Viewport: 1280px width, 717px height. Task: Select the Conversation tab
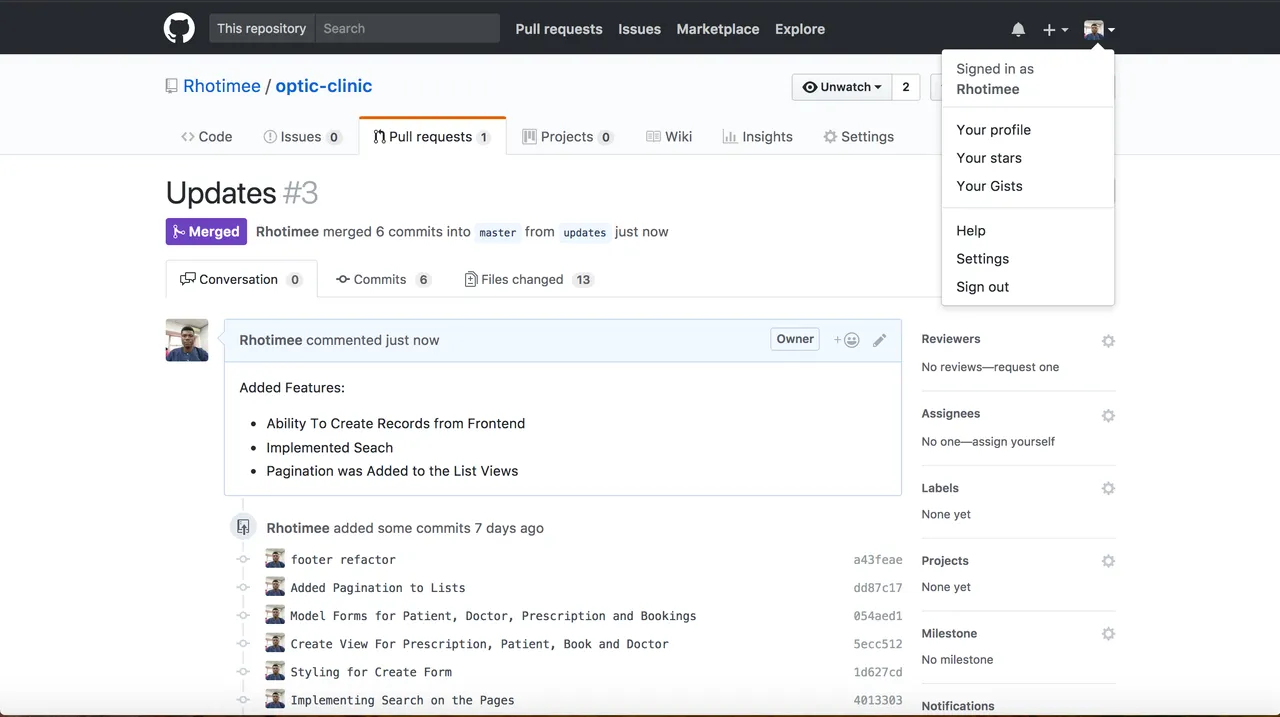click(x=241, y=279)
